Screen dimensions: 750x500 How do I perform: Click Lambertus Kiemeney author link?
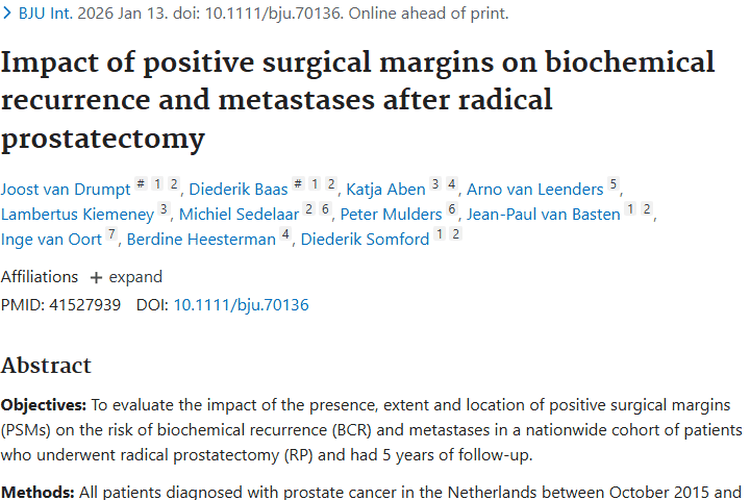pos(76,214)
